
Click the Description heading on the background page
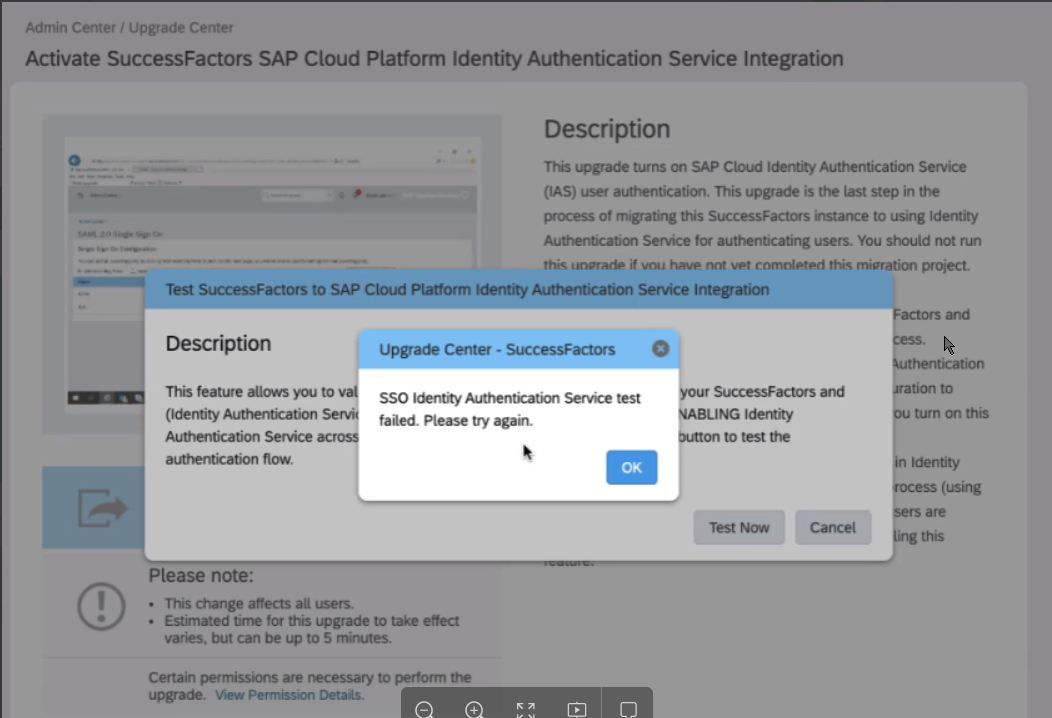(x=607, y=129)
